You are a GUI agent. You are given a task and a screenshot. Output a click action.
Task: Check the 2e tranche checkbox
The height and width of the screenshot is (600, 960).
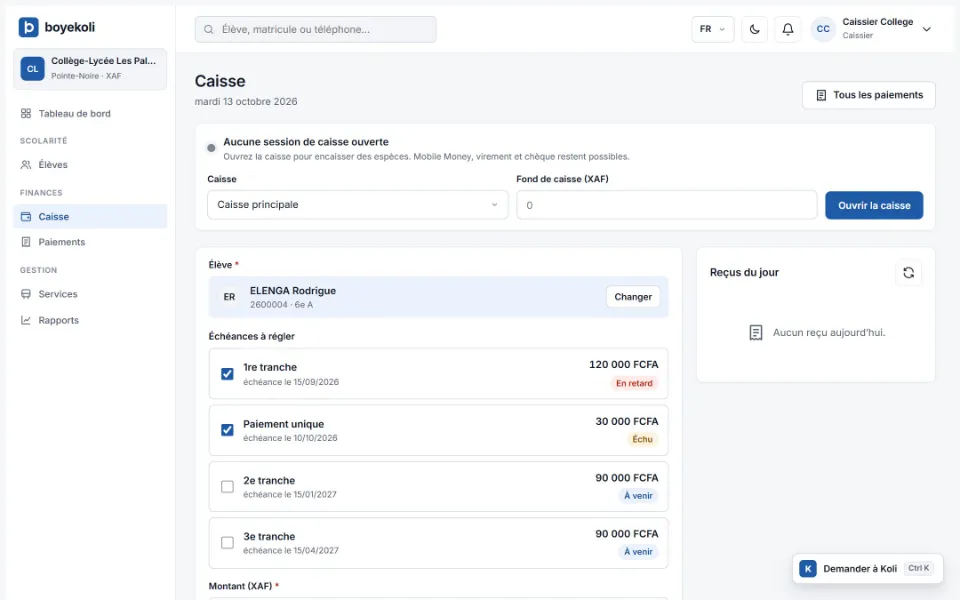point(227,487)
